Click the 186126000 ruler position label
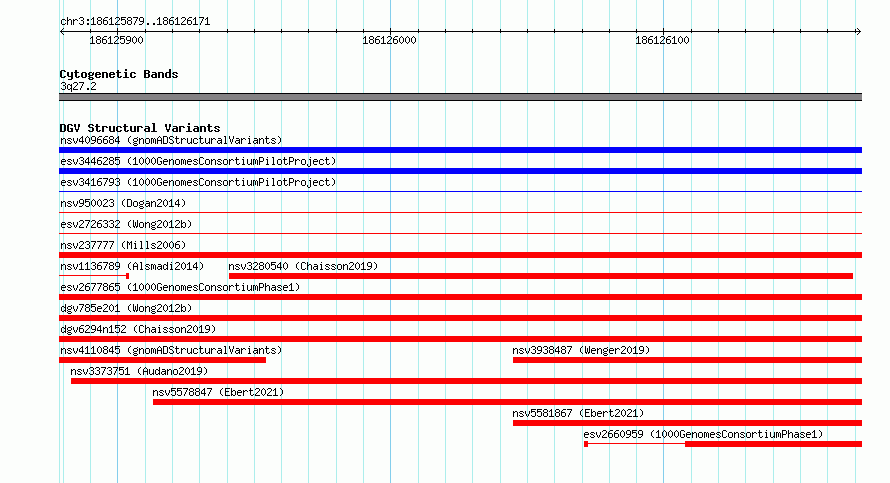Screen dimensions: 890x483 point(389,40)
